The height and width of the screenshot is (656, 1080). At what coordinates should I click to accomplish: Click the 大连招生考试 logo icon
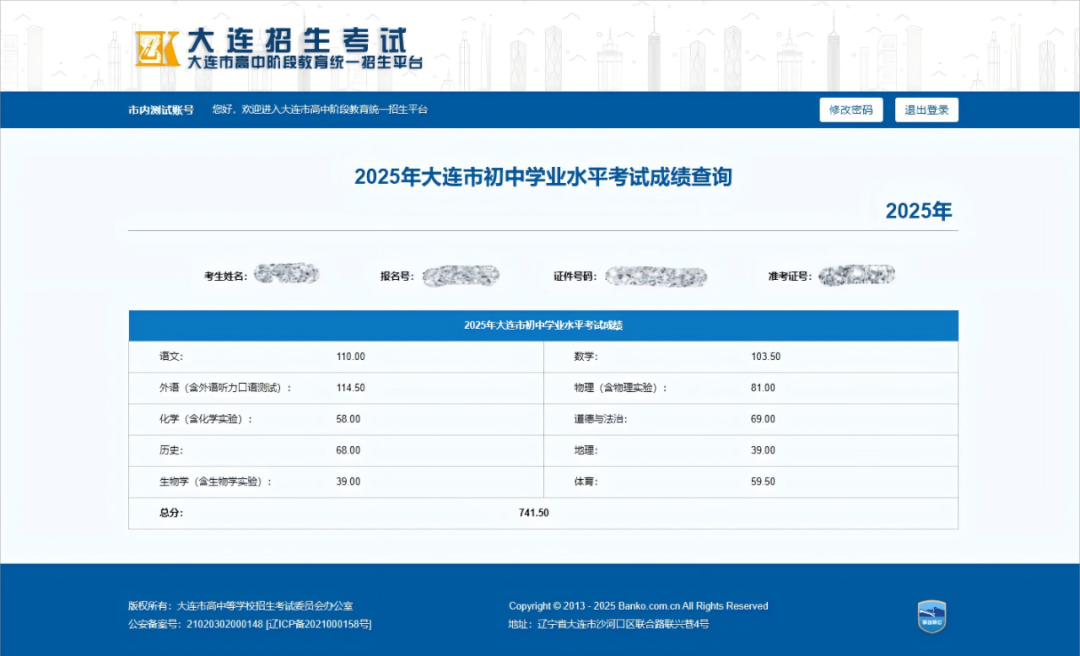point(157,48)
